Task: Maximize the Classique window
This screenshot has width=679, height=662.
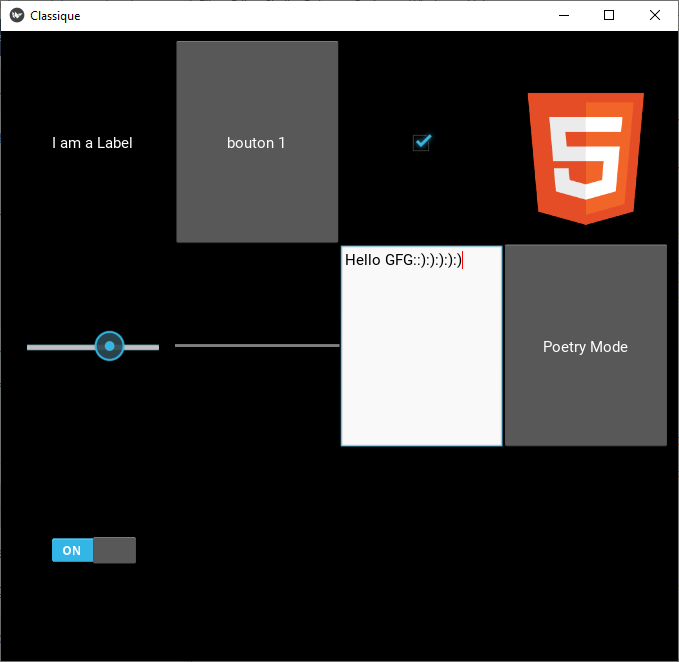Action: tap(609, 16)
